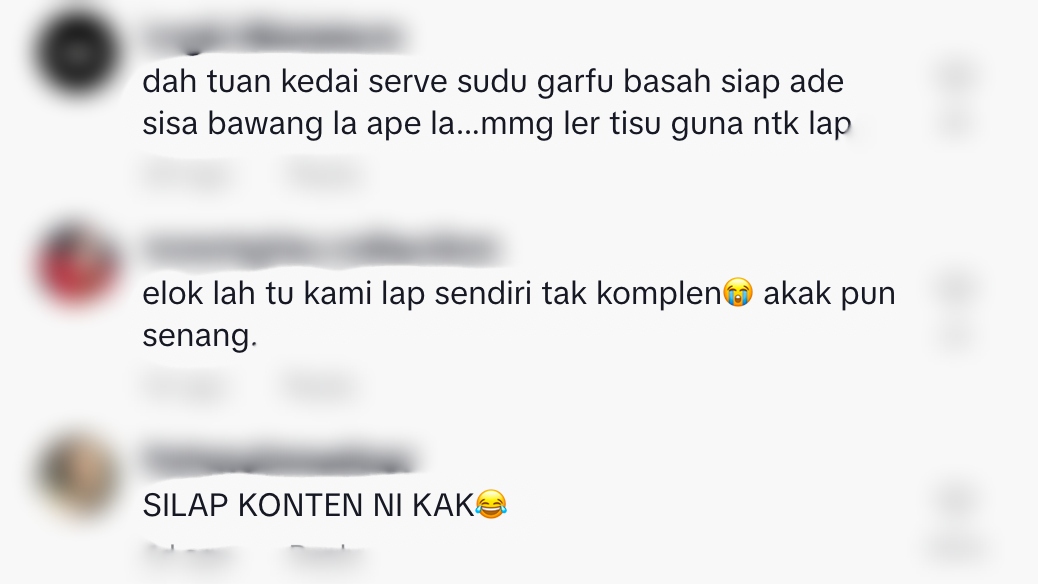
Task: Open the dark avatar of the first commenter
Action: click(78, 52)
